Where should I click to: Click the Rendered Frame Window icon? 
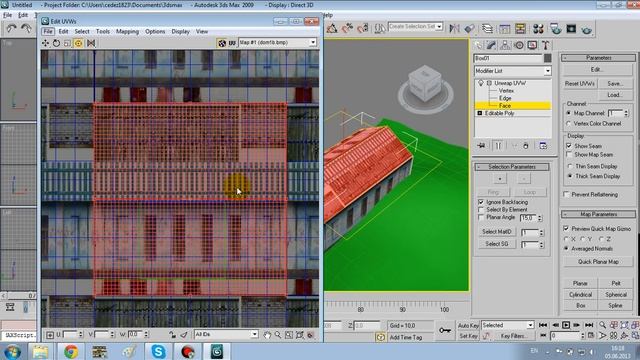tap(571, 28)
